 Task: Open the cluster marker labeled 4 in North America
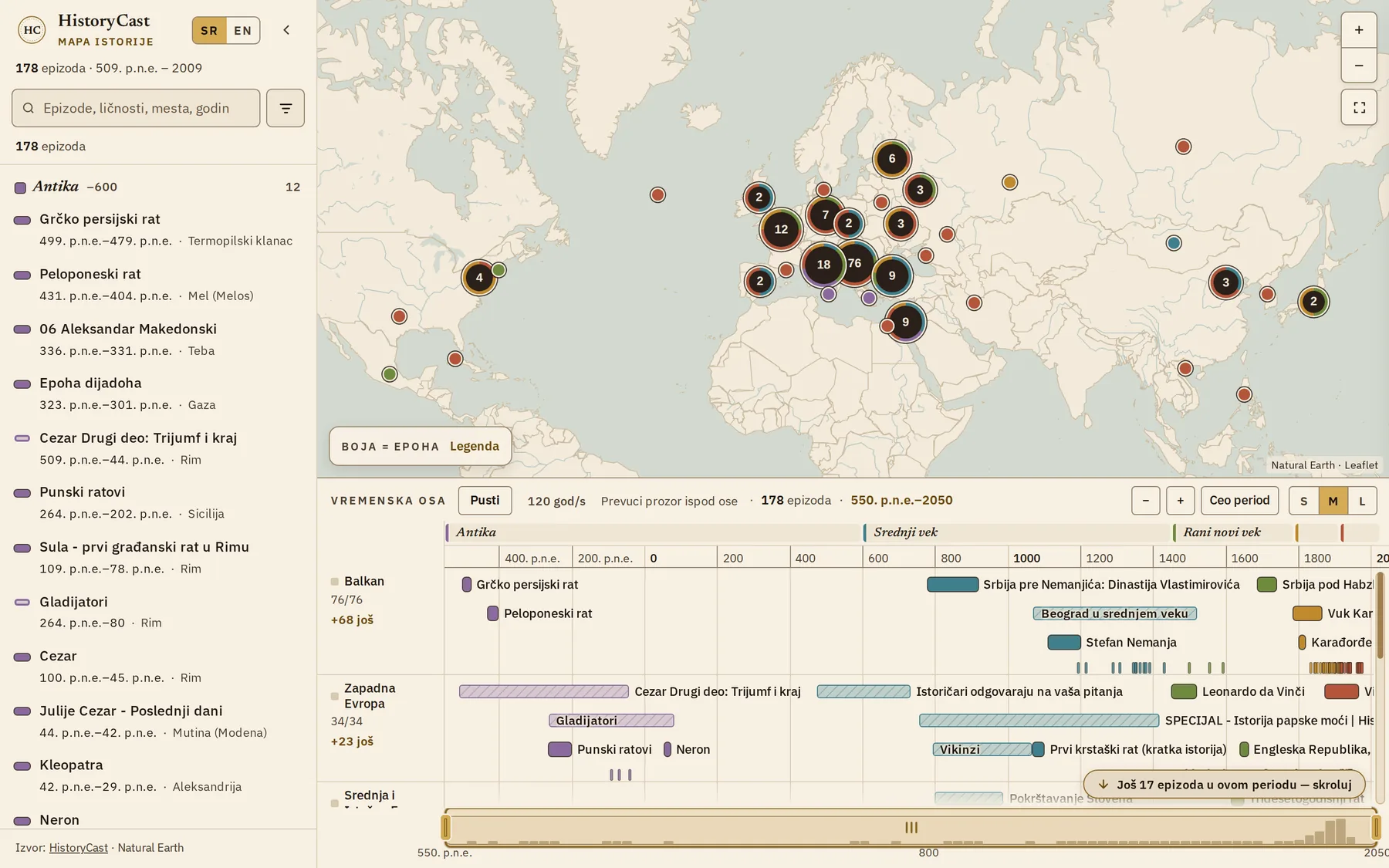click(x=479, y=278)
